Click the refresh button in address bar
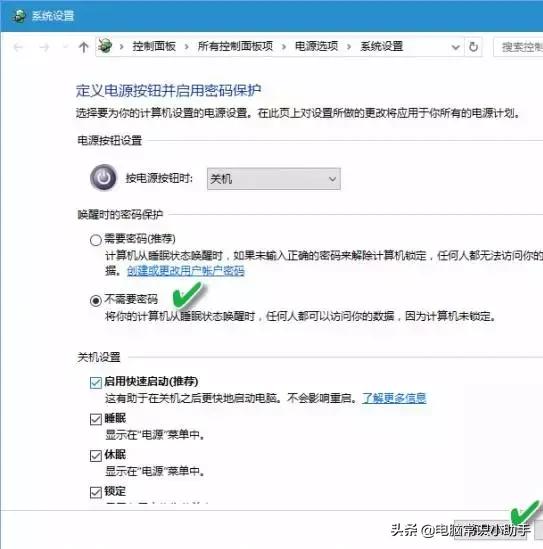The height and width of the screenshot is (549, 543). coord(473,47)
